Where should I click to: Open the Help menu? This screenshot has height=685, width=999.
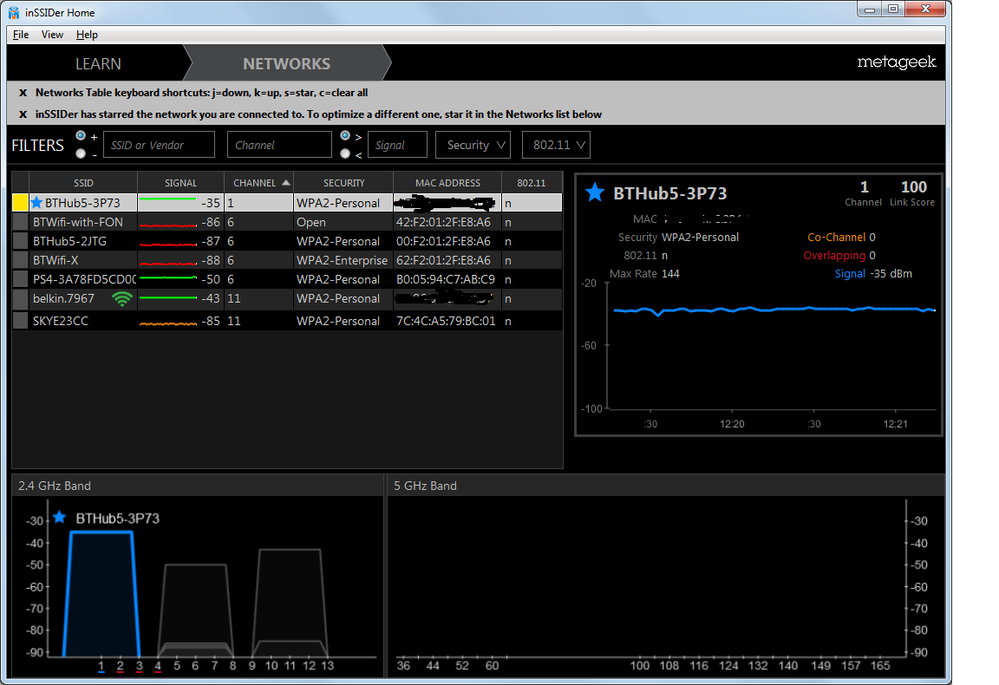point(87,34)
